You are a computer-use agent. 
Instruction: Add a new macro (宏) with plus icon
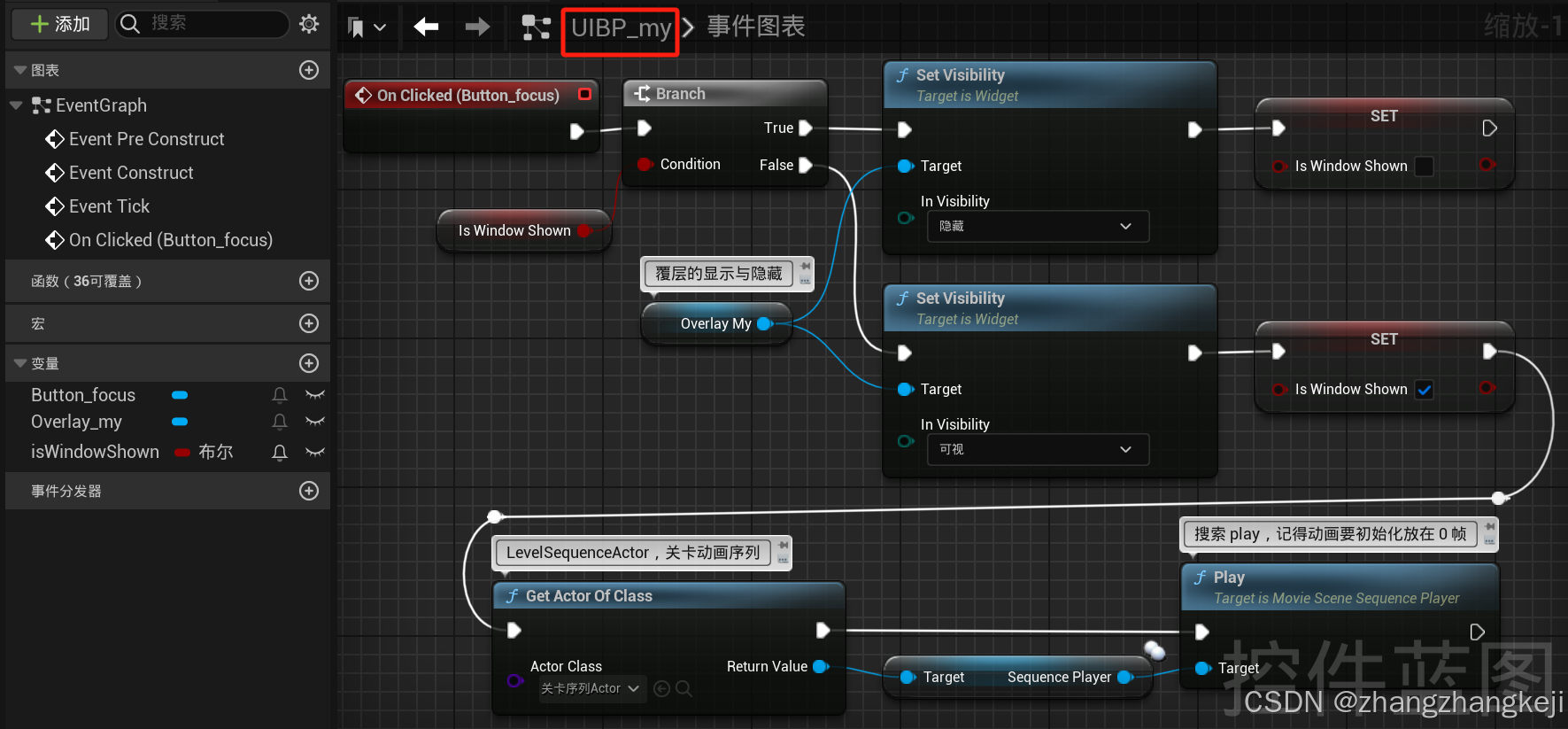309,323
